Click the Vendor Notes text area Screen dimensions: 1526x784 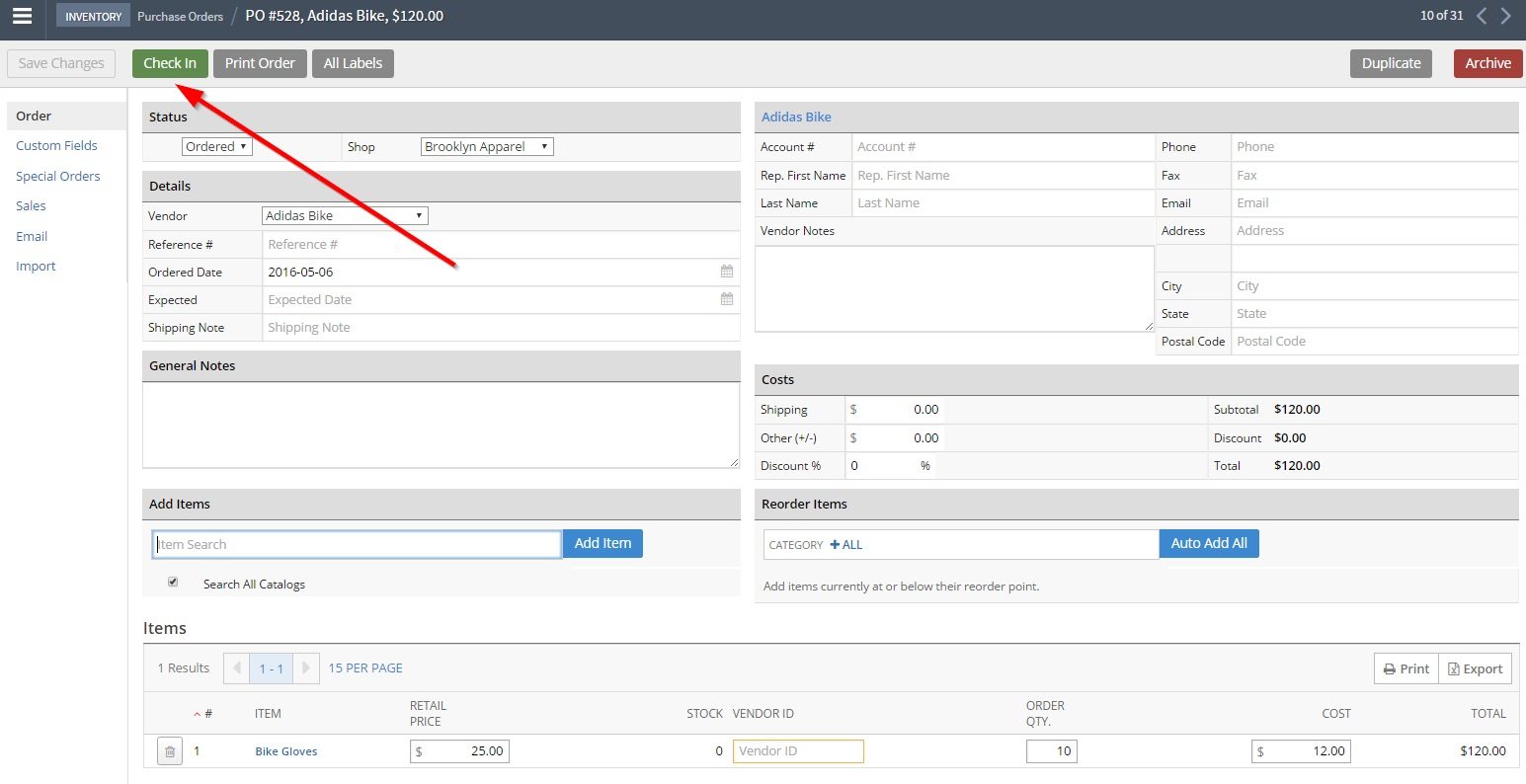954,288
